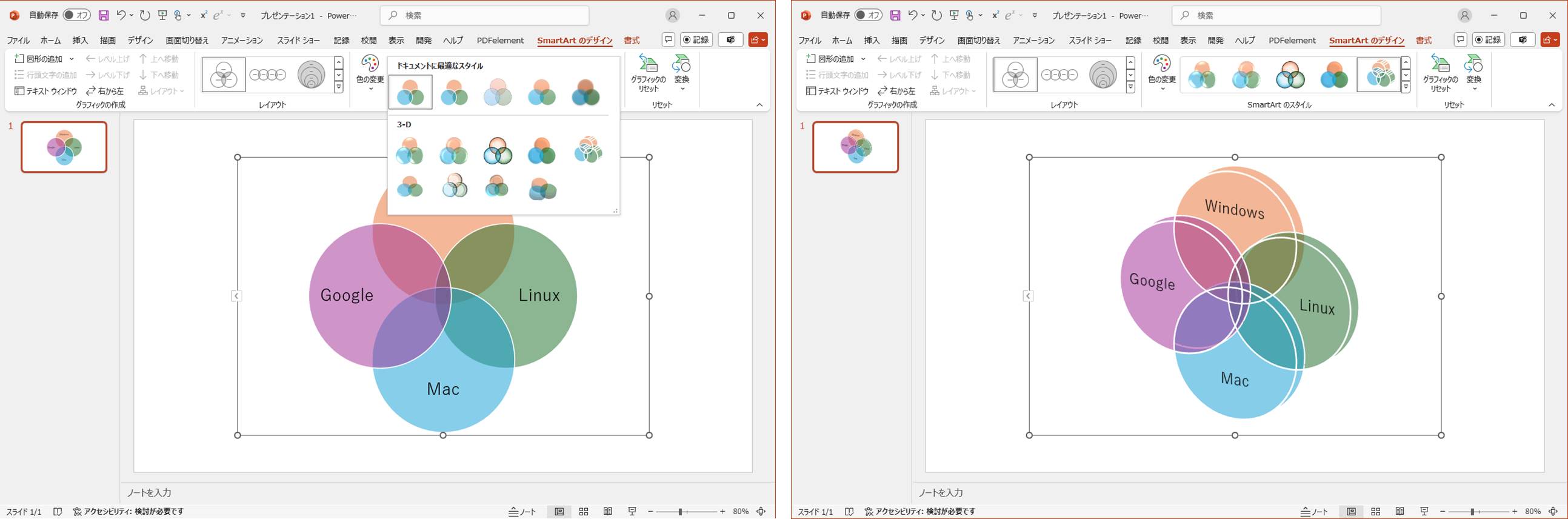Open reading view in right status bar
The height and width of the screenshot is (519, 1568).
1400,512
